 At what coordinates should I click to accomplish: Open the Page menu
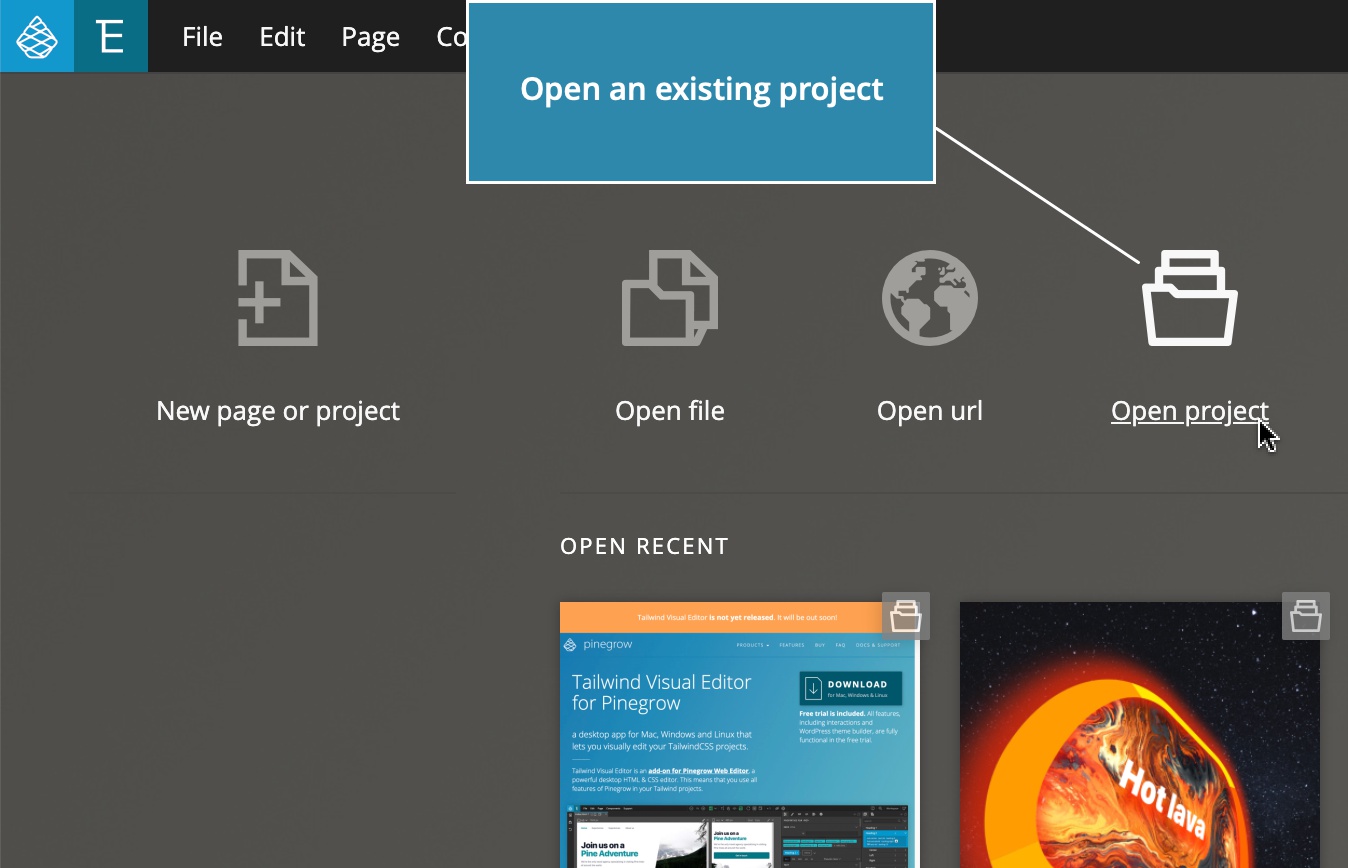click(370, 37)
